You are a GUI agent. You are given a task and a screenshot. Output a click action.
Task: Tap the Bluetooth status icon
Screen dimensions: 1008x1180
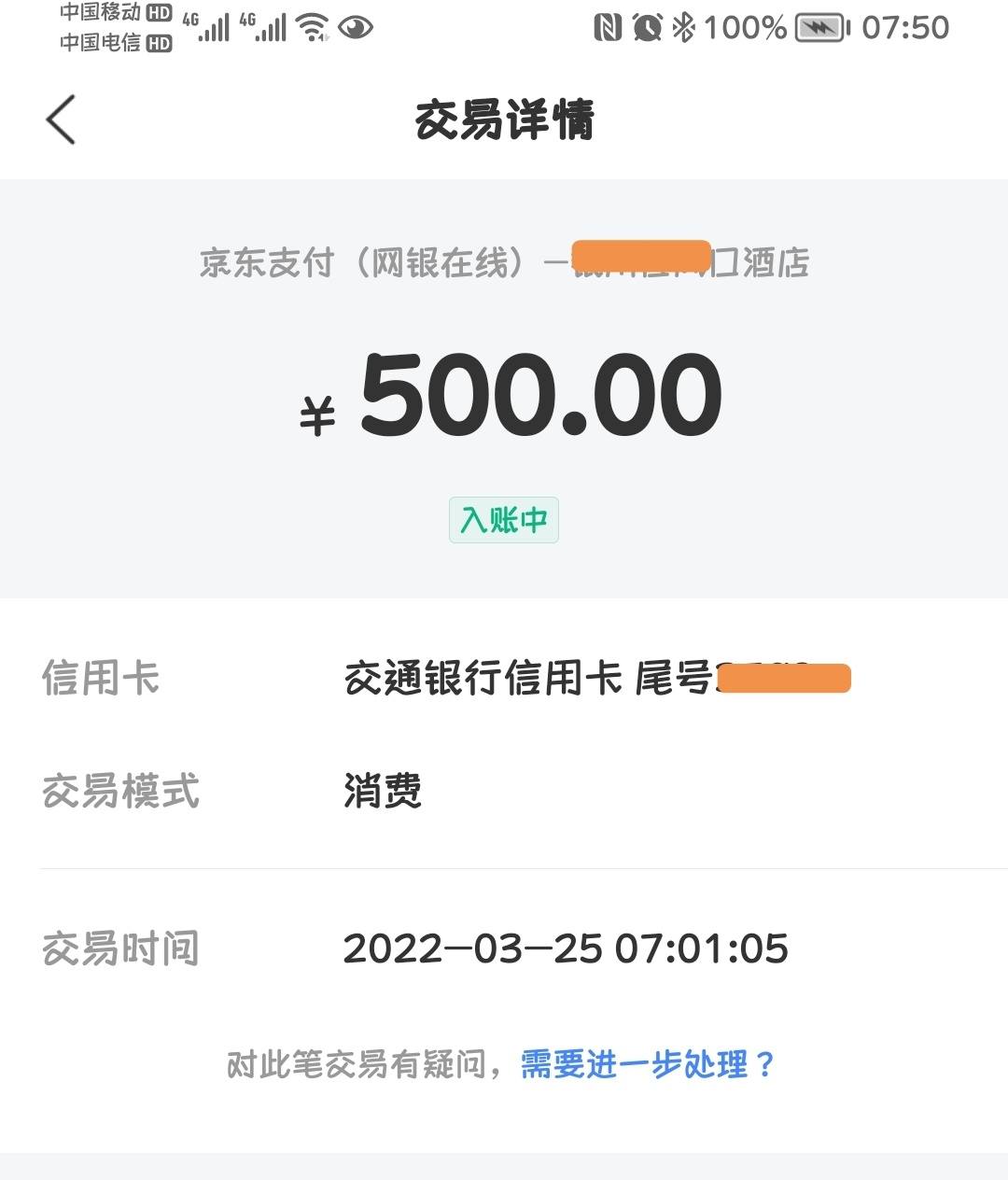[683, 27]
